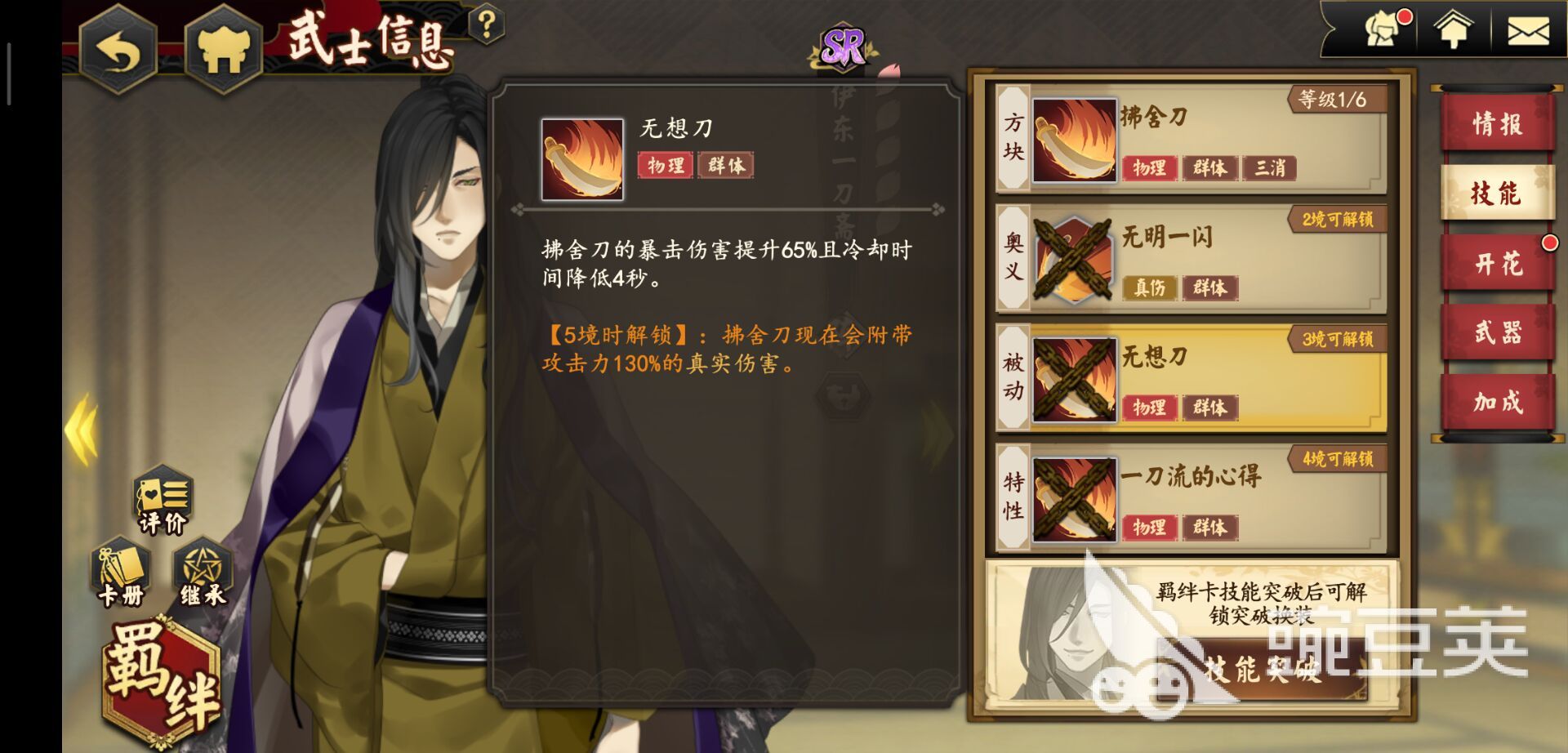The height and width of the screenshot is (753, 1568).
Task: Tap the back arrow icon
Action: pyautogui.click(x=118, y=51)
